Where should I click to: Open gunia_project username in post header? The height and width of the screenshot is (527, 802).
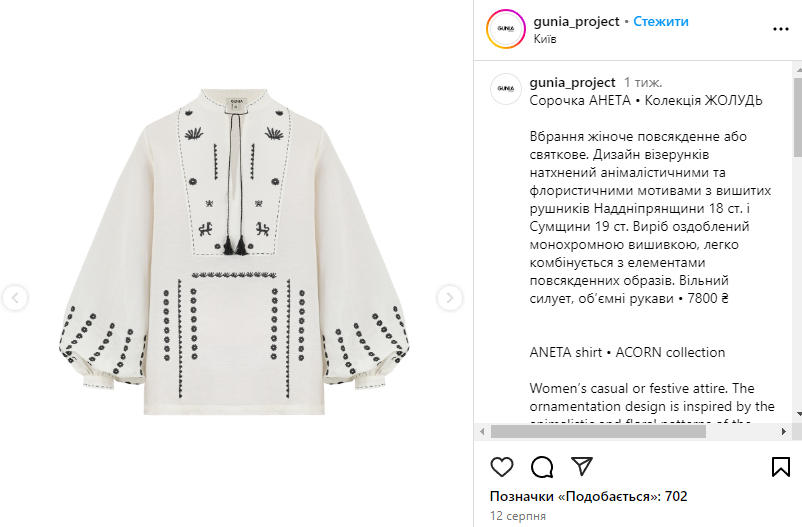[x=576, y=21]
